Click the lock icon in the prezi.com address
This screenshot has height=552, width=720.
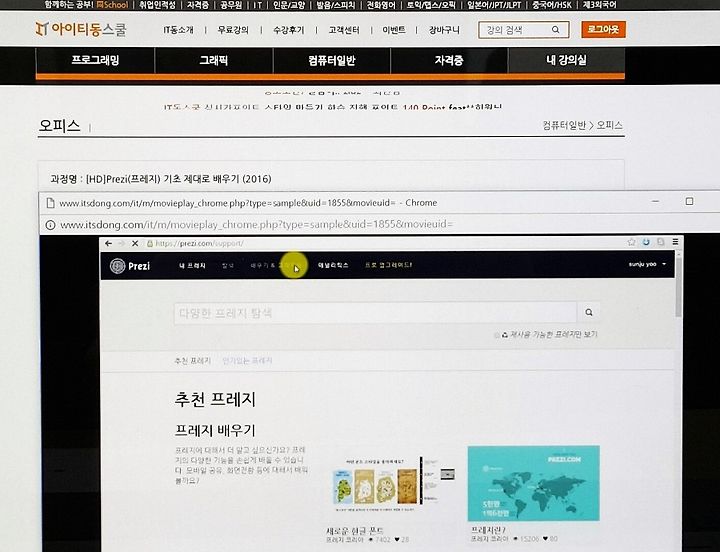click(150, 243)
